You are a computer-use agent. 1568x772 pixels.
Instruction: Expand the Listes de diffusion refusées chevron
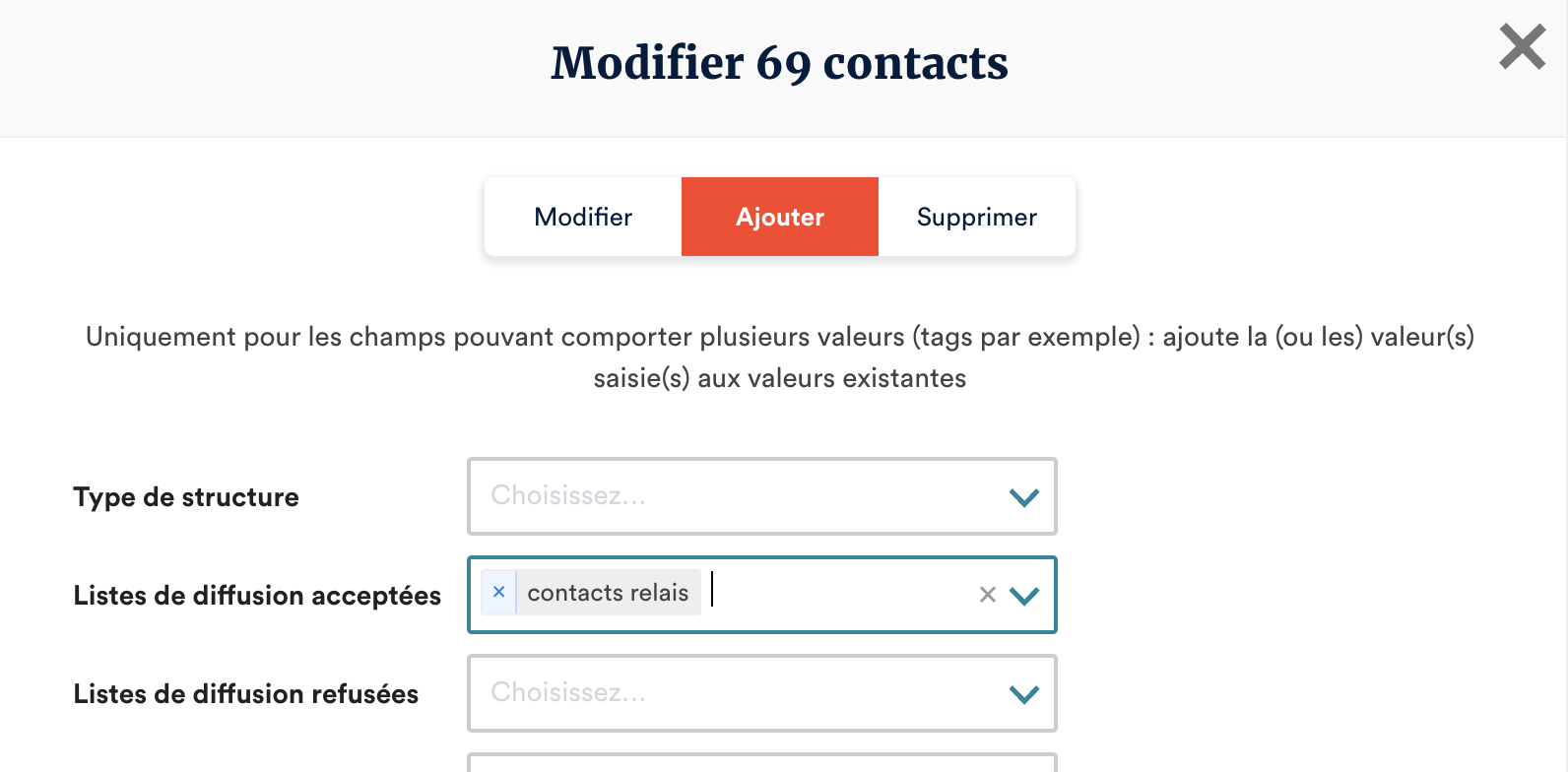[1024, 694]
